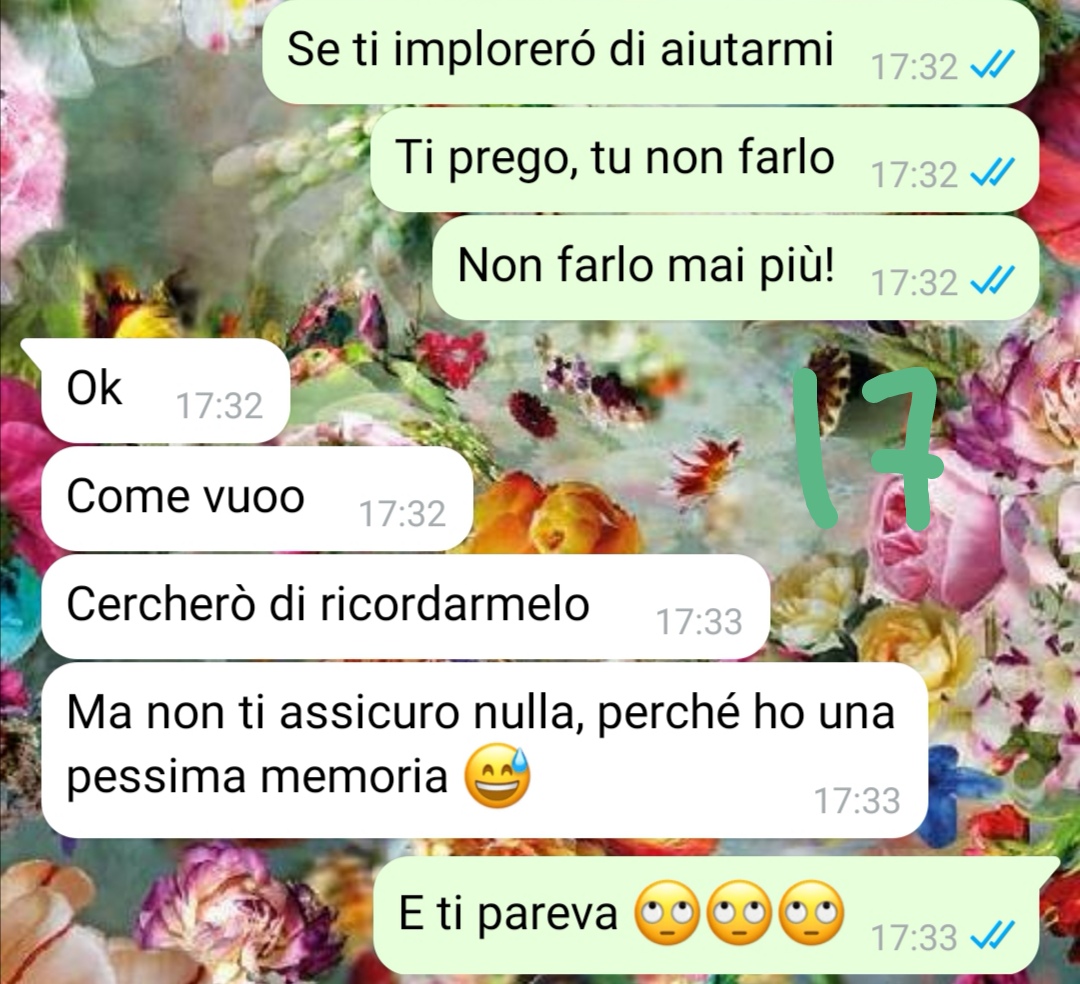Select the received 'Ok' message
1080x984 pixels.
point(165,390)
